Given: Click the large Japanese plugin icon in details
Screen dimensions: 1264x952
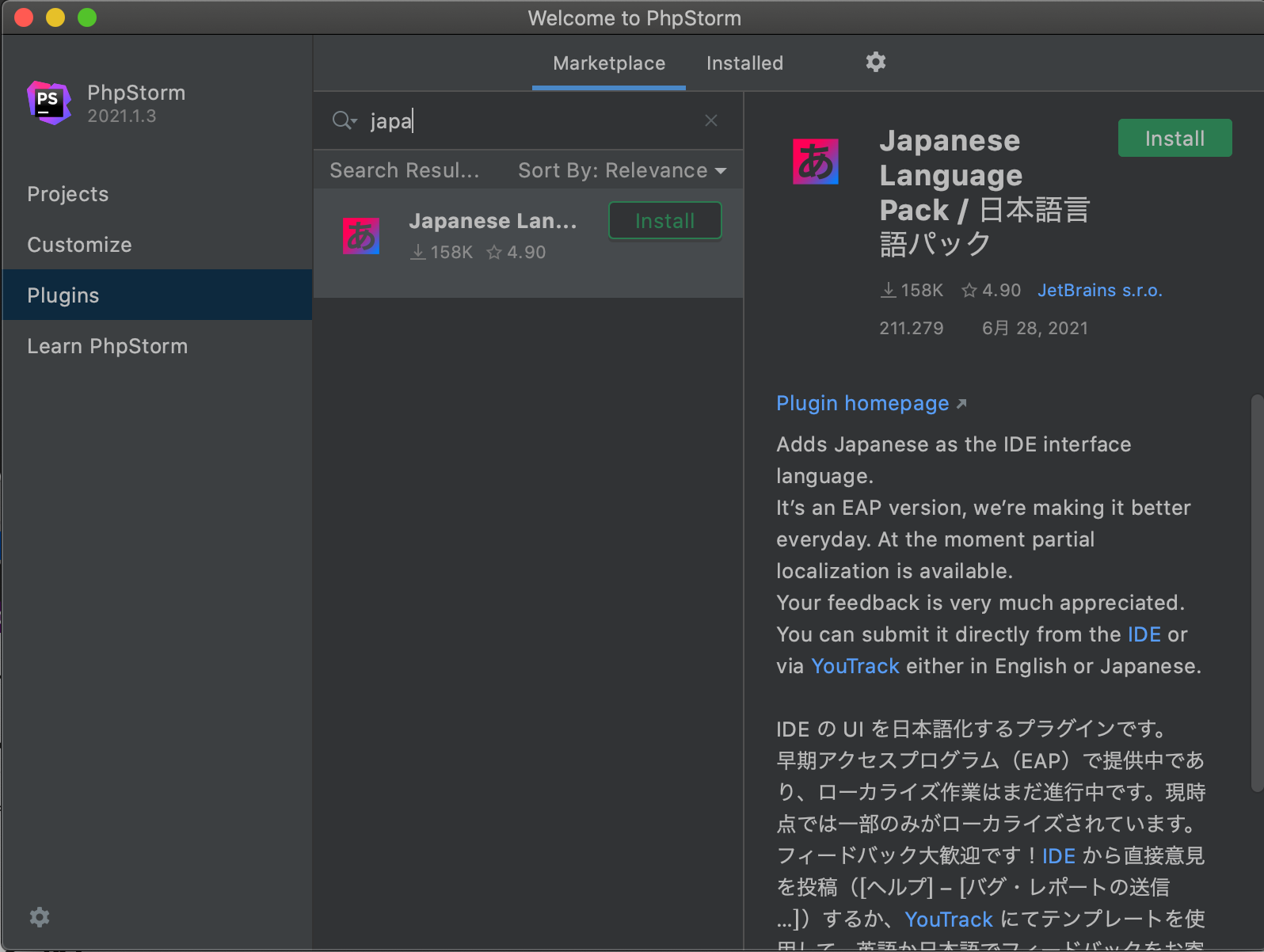Looking at the screenshot, I should click(815, 162).
